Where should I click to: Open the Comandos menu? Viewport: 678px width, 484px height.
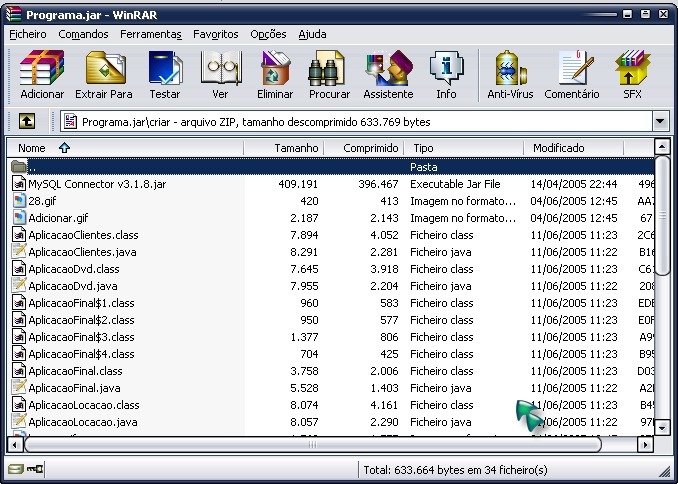click(83, 34)
